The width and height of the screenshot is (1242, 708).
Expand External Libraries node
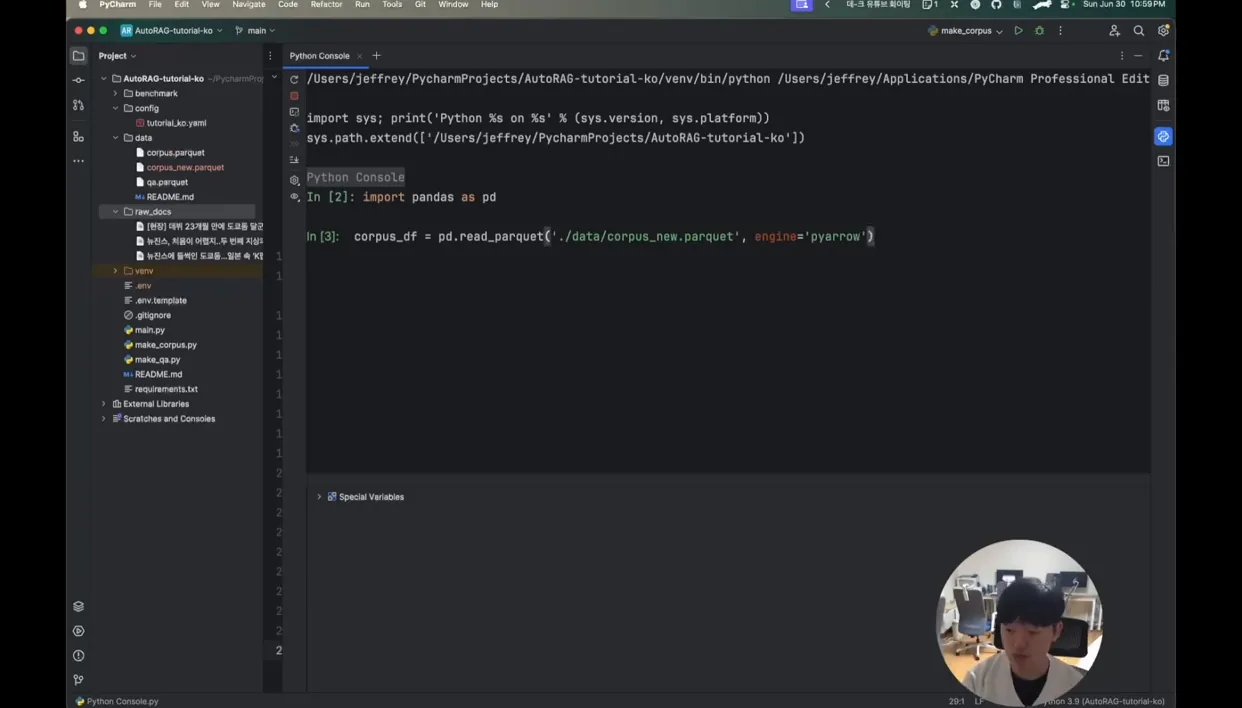pos(104,404)
